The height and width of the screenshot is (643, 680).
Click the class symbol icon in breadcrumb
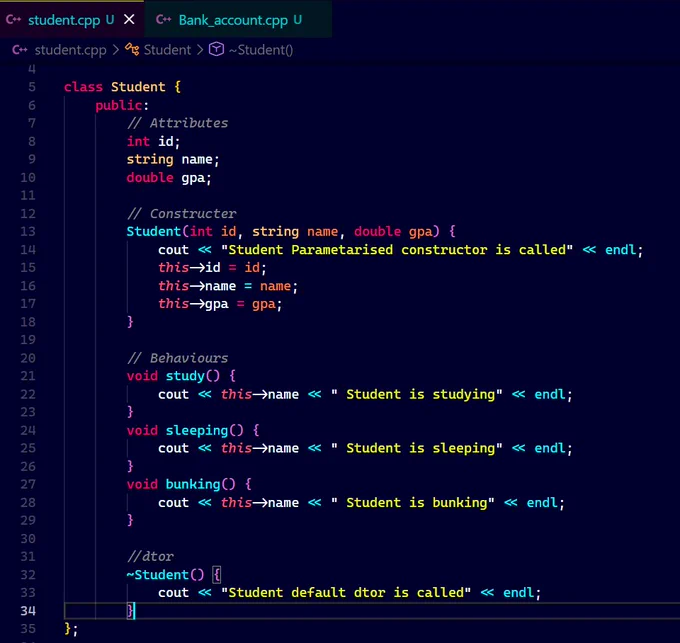pos(132,49)
